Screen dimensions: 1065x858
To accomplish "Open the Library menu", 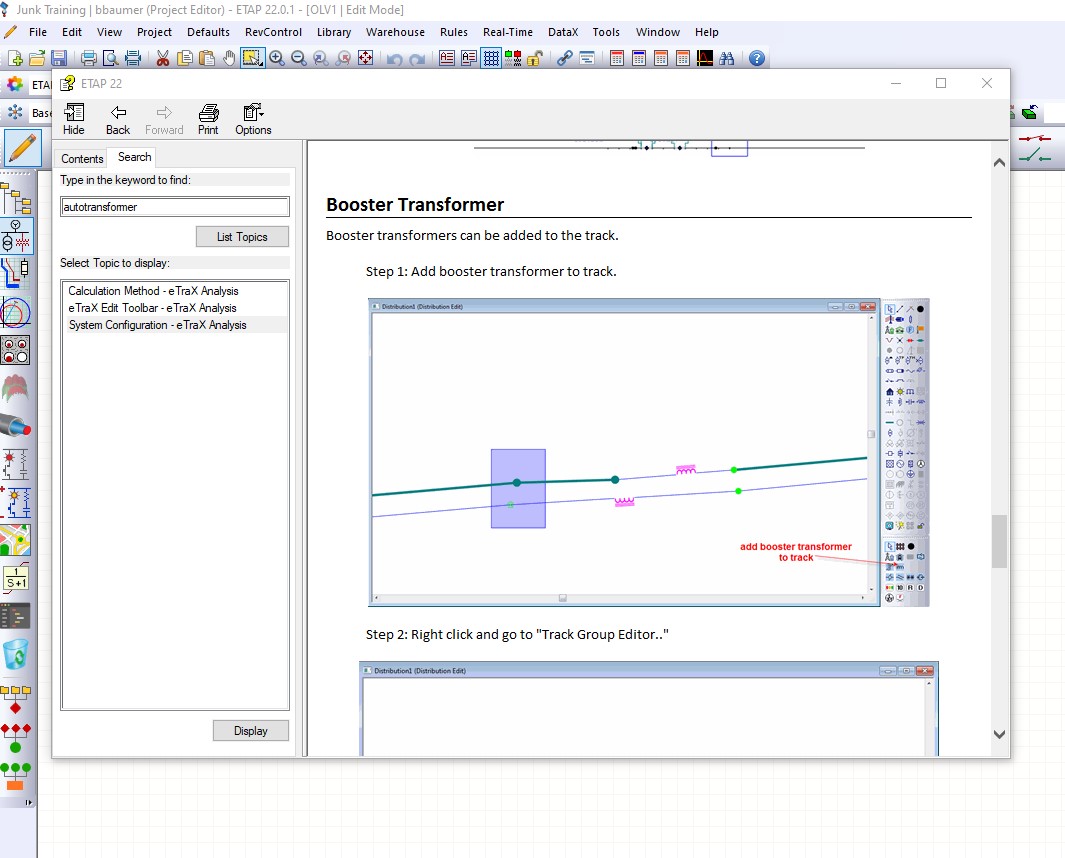I will [333, 32].
